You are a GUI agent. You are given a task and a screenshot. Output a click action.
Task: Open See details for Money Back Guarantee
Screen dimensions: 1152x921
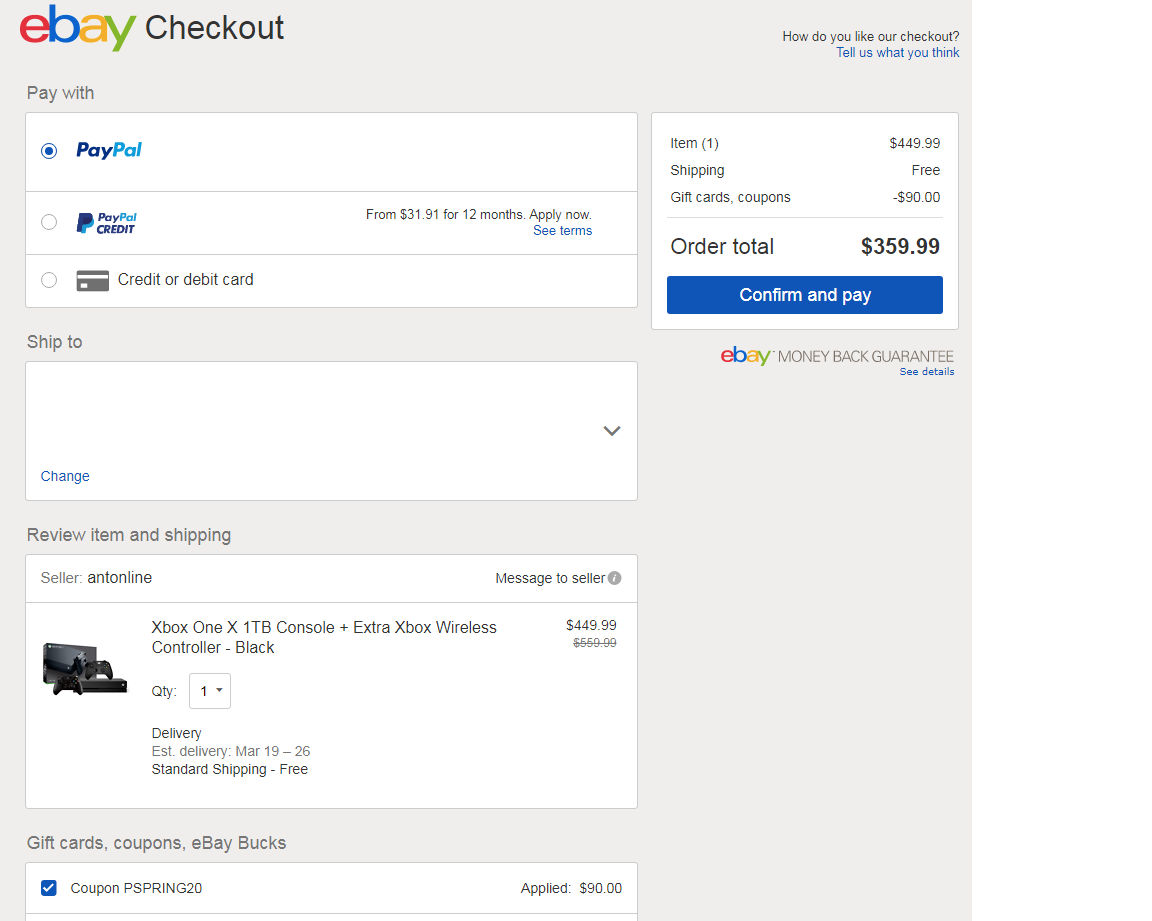(x=926, y=371)
